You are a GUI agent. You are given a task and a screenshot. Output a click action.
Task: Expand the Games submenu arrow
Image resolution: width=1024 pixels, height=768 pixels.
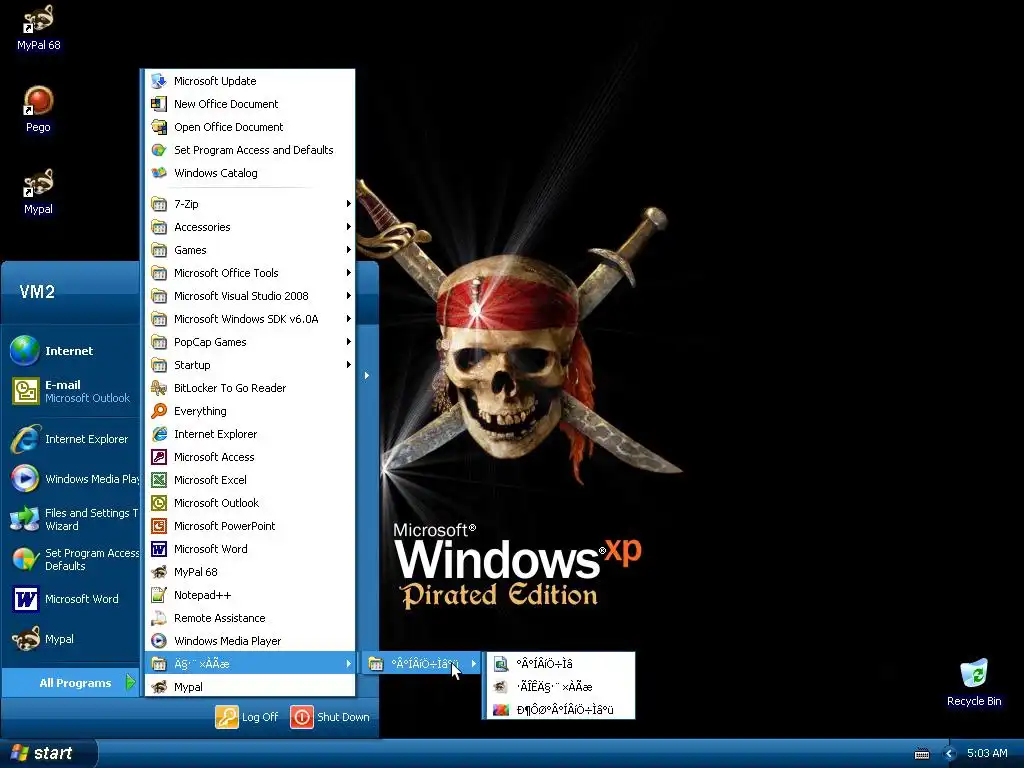[x=349, y=250]
